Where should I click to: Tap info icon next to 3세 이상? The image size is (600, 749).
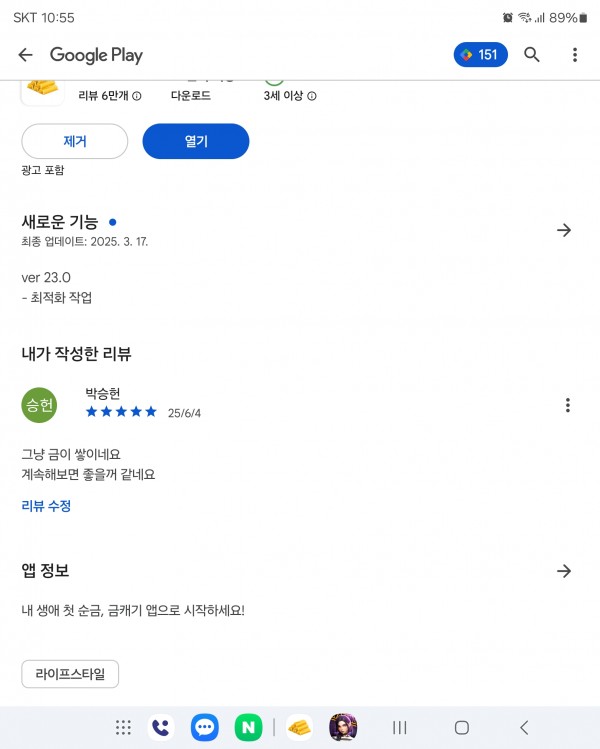click(x=312, y=96)
